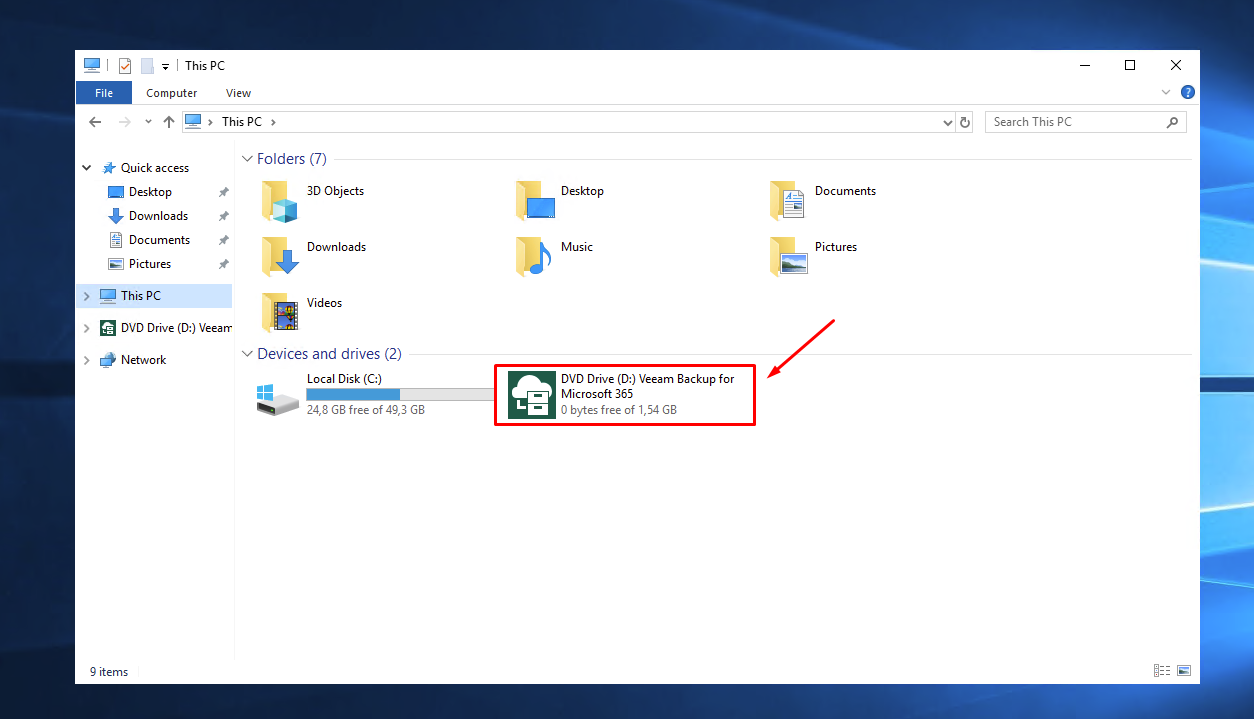Click the search magnifier icon
The height and width of the screenshot is (719, 1254).
pos(1173,122)
